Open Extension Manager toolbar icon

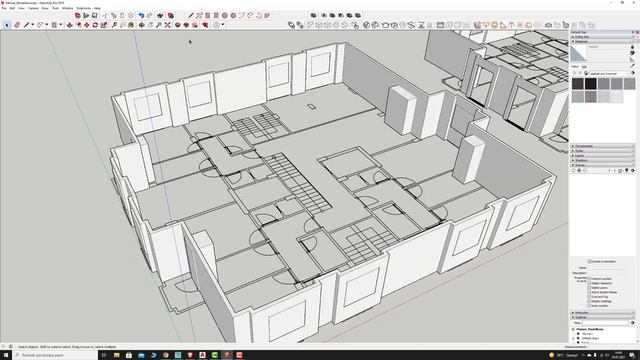205,25
